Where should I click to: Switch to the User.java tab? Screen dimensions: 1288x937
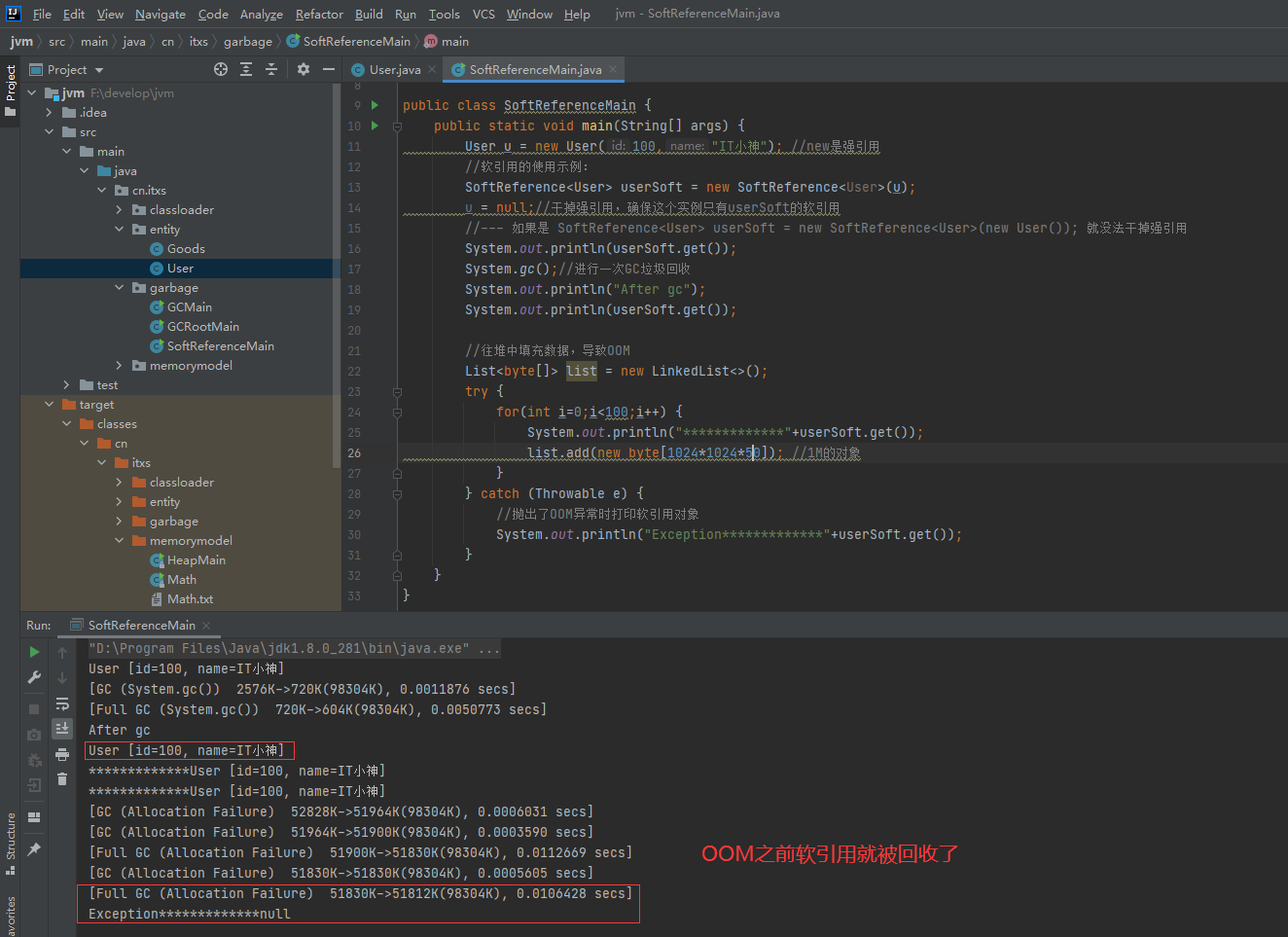coord(395,70)
